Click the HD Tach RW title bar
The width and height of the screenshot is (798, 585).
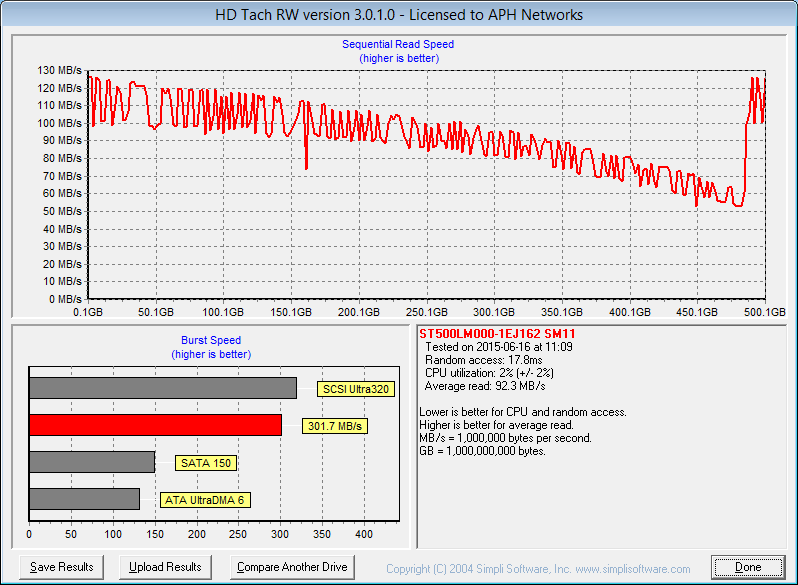pyautogui.click(x=399, y=15)
